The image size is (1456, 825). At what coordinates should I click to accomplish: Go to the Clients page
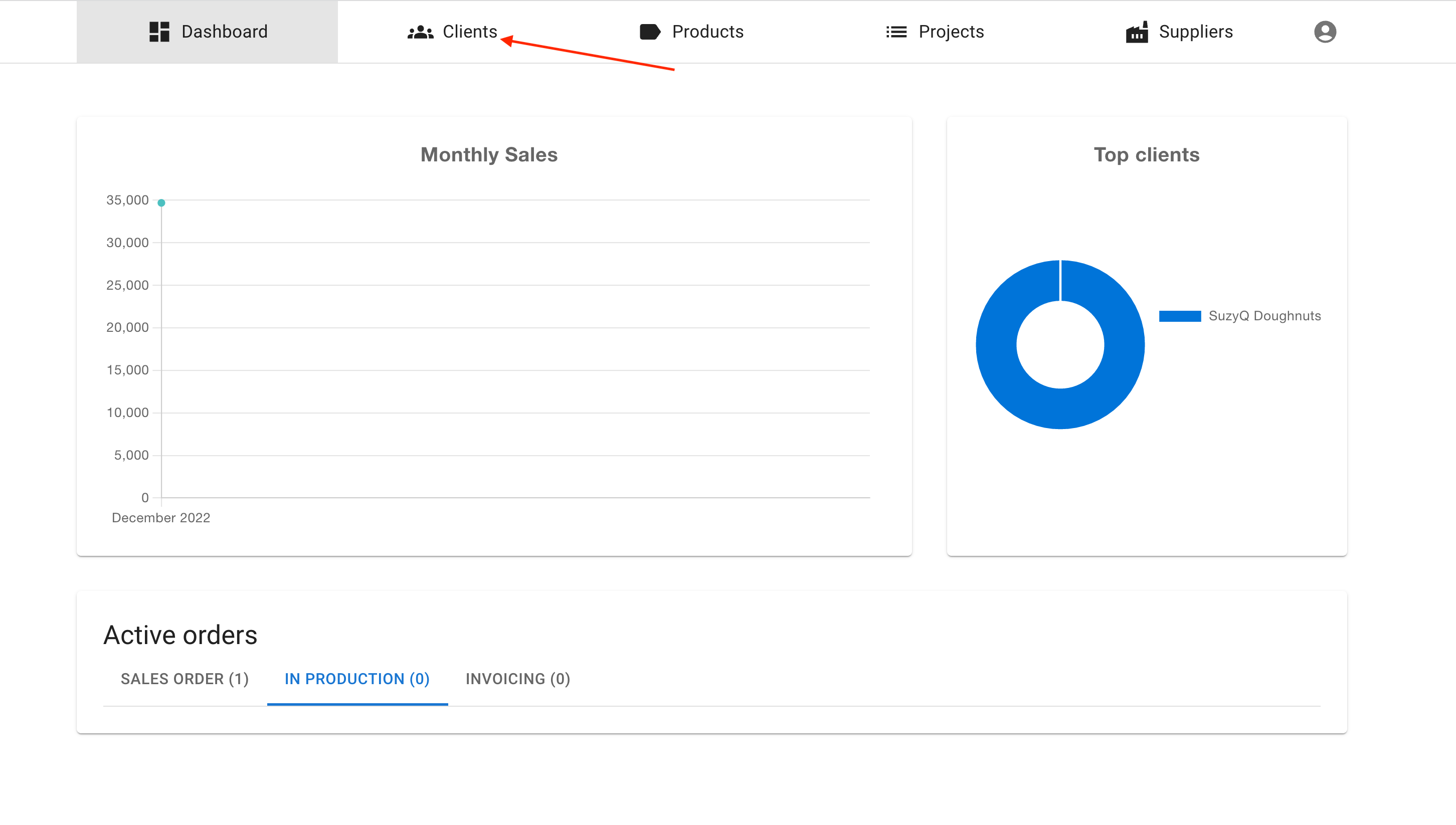click(469, 32)
